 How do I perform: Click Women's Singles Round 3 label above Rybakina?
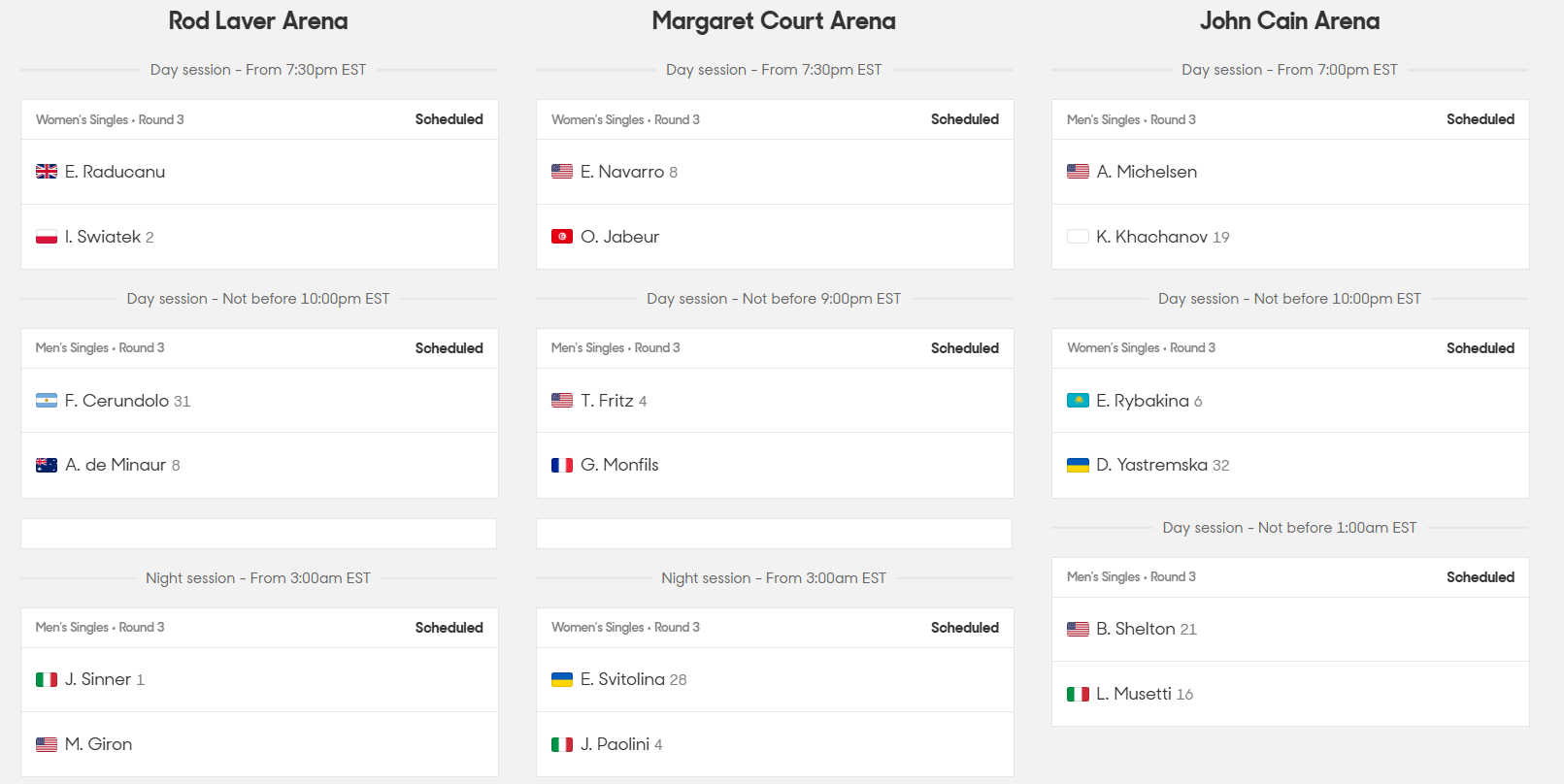point(1141,348)
